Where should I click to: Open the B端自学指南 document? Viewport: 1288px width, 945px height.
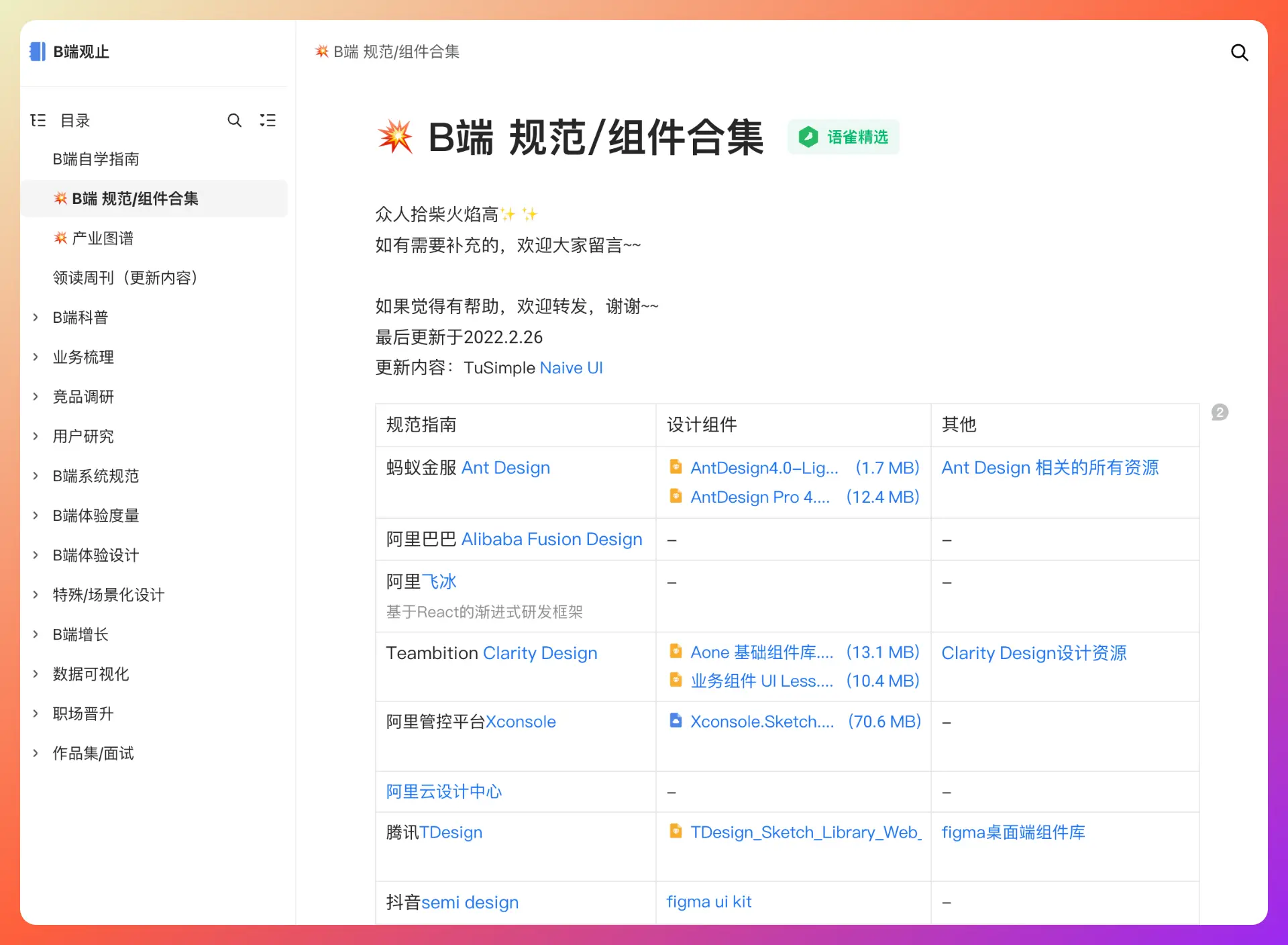(x=96, y=159)
